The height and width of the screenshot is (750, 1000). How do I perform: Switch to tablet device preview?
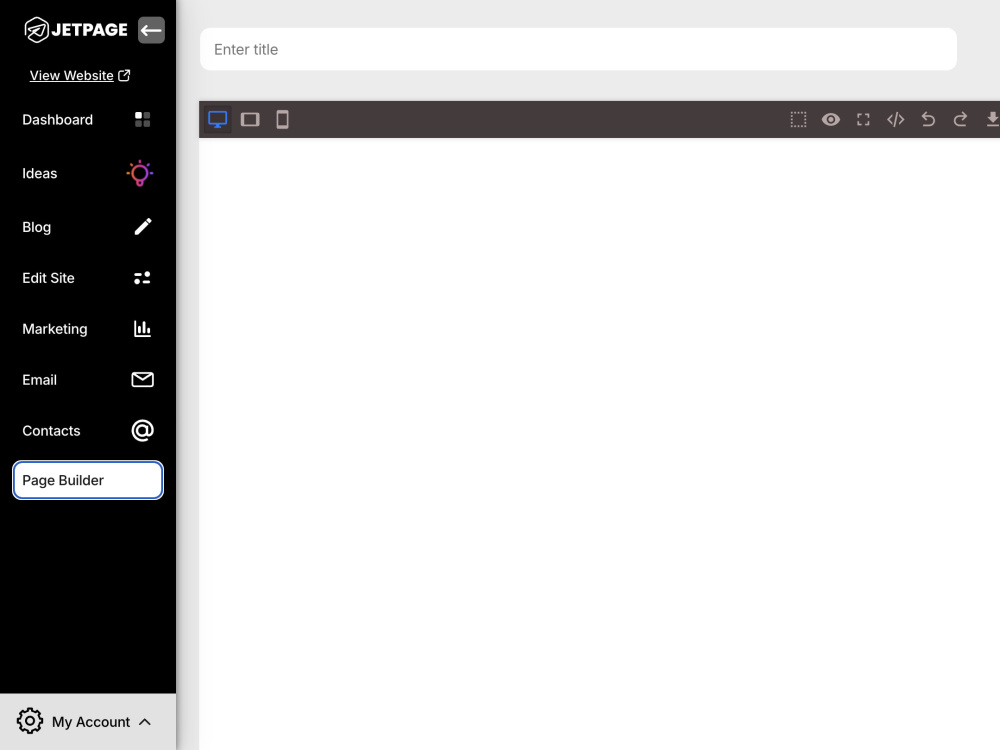click(x=250, y=119)
